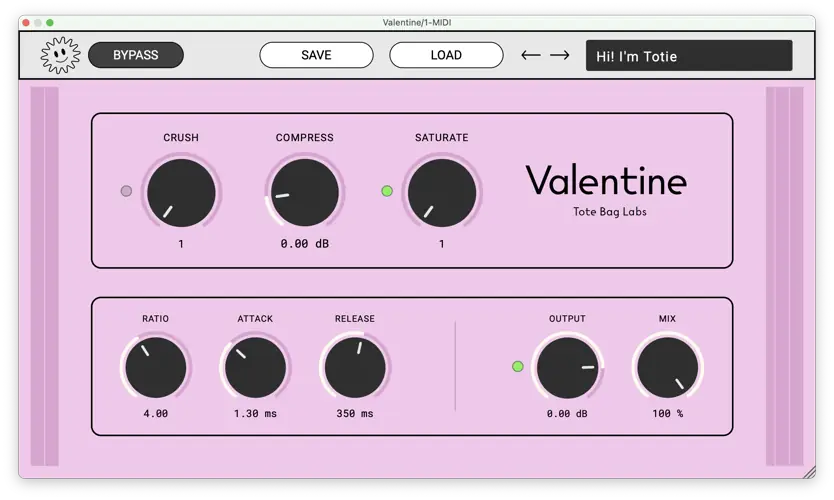The width and height of the screenshot is (834, 500).
Task: Disable the Saturate LED toggle
Action: coord(387,191)
